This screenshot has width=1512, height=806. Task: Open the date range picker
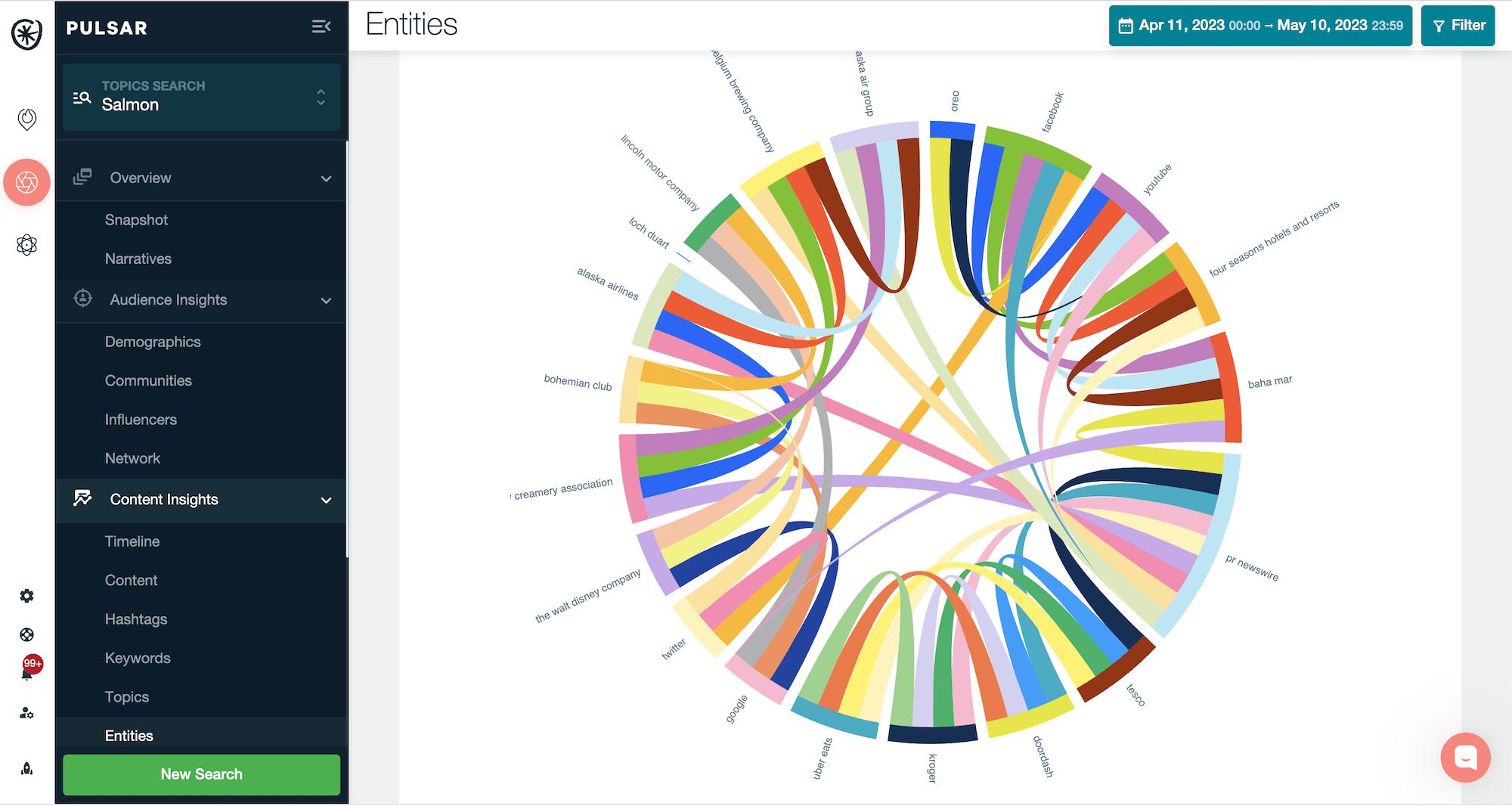tap(1260, 26)
